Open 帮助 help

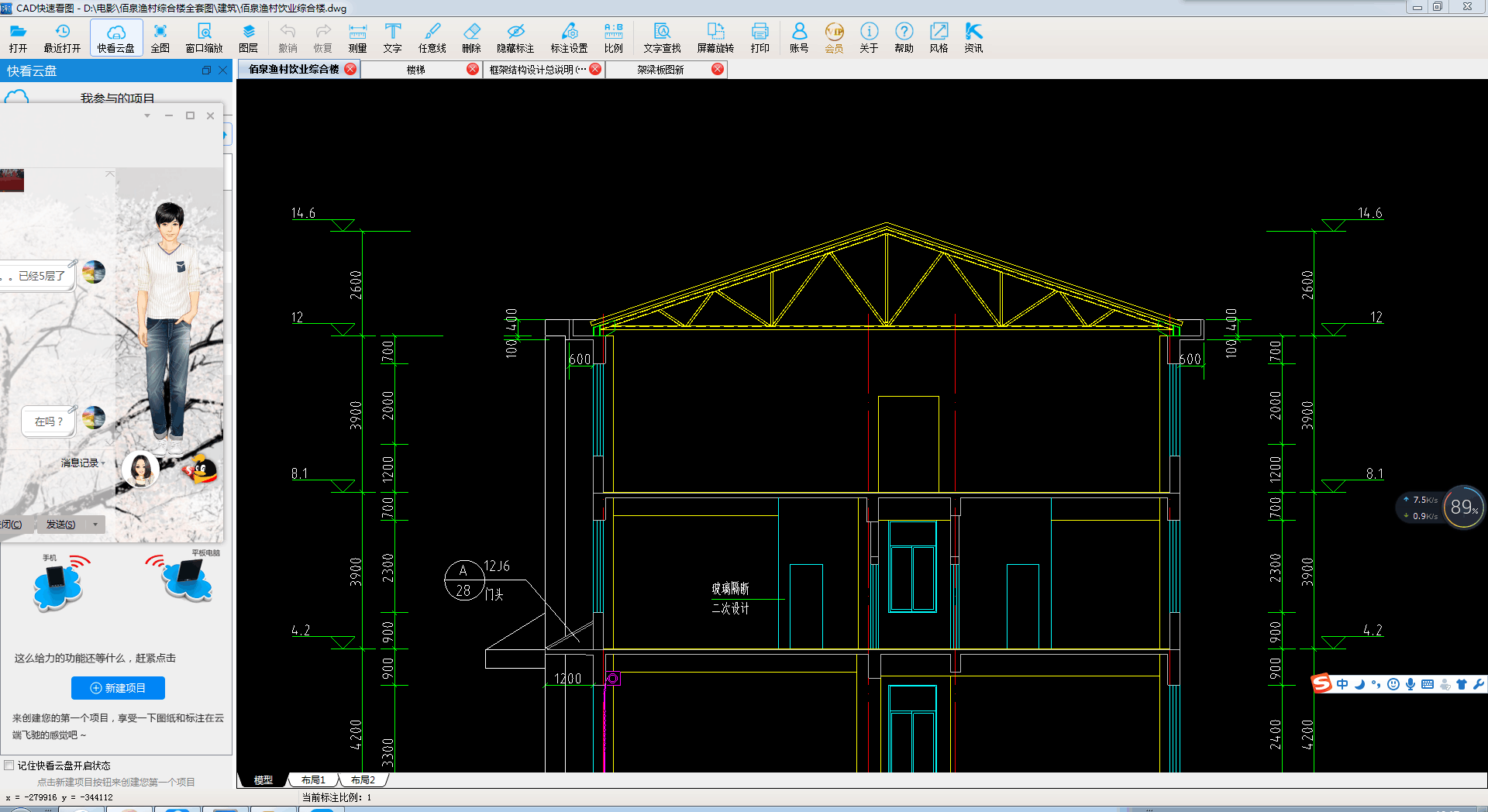coord(904,37)
